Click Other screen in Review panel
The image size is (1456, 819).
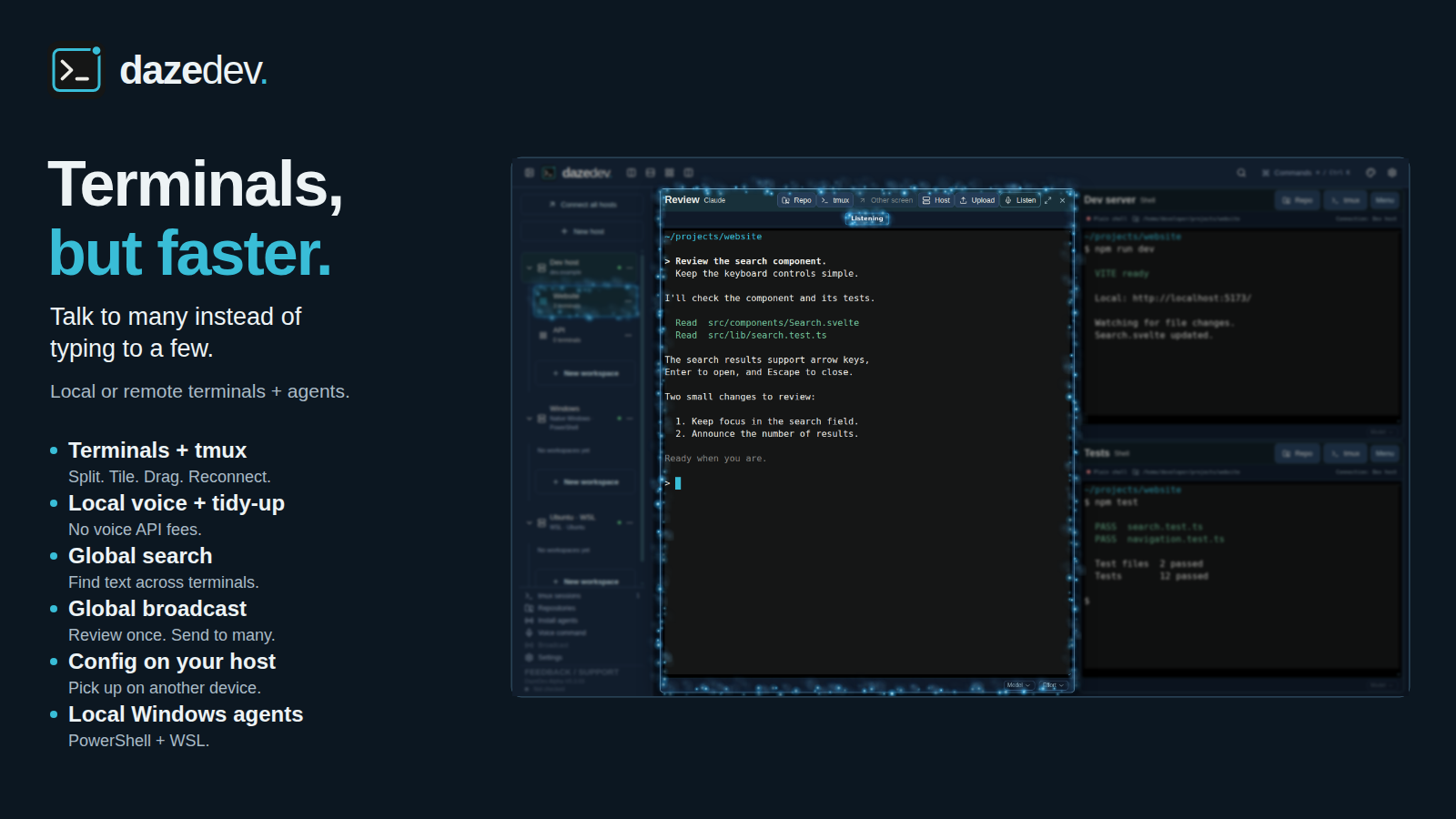pyautogui.click(x=886, y=200)
